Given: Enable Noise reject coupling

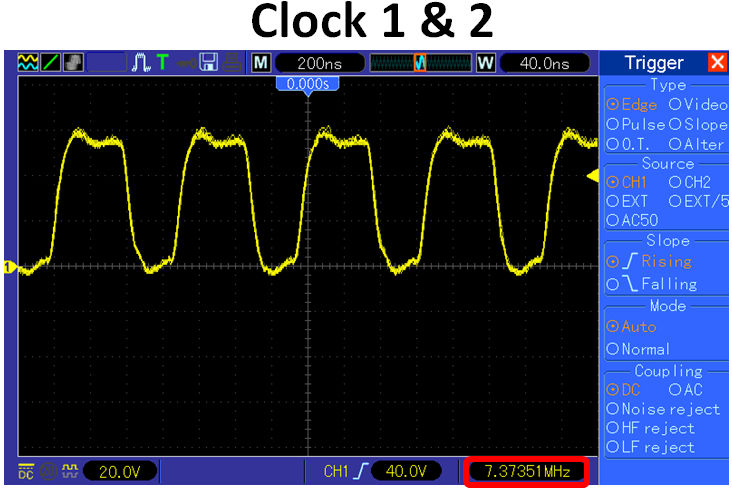Looking at the screenshot, I should coord(663,409).
